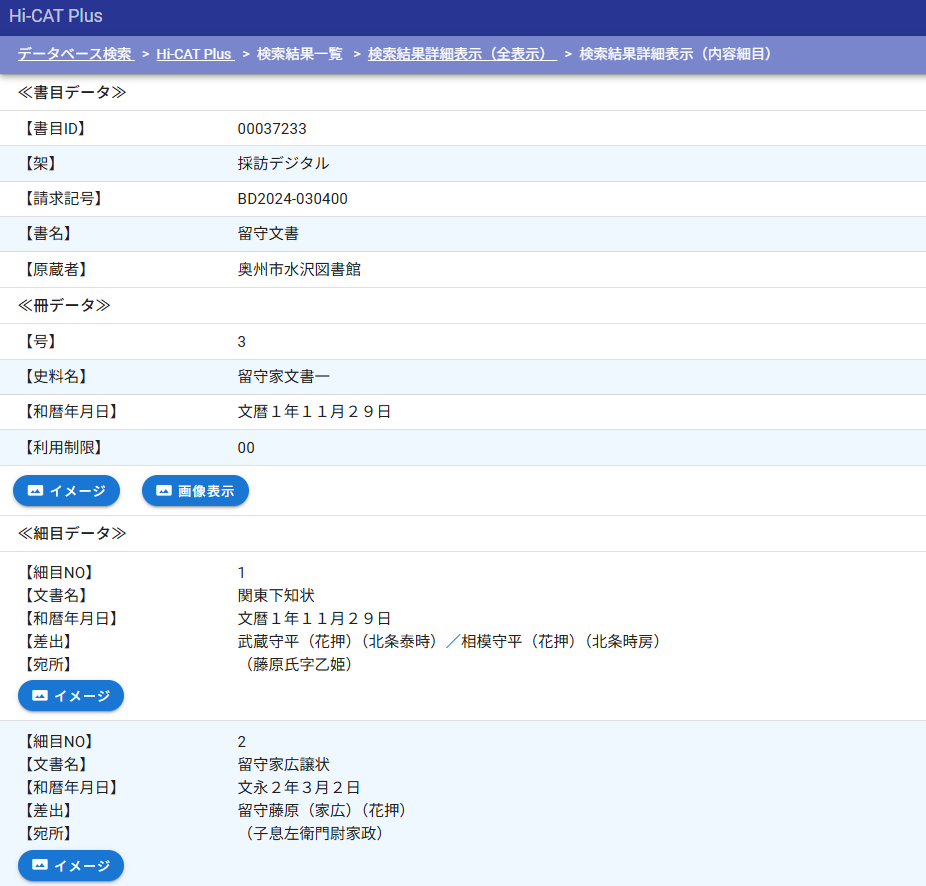Open イメージ for 冊データ section
This screenshot has height=886, width=926.
pyautogui.click(x=67, y=491)
